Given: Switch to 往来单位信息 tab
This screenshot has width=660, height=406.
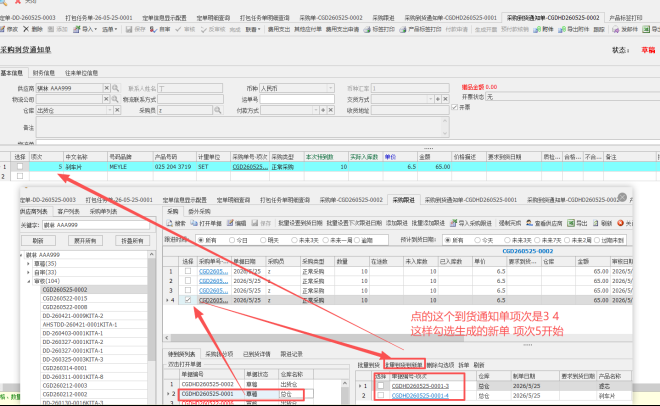Looking at the screenshot, I should tap(81, 73).
